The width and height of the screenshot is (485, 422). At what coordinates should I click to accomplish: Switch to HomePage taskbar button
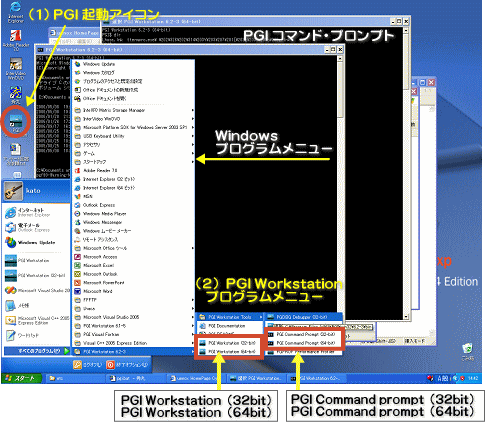[x=197, y=378]
